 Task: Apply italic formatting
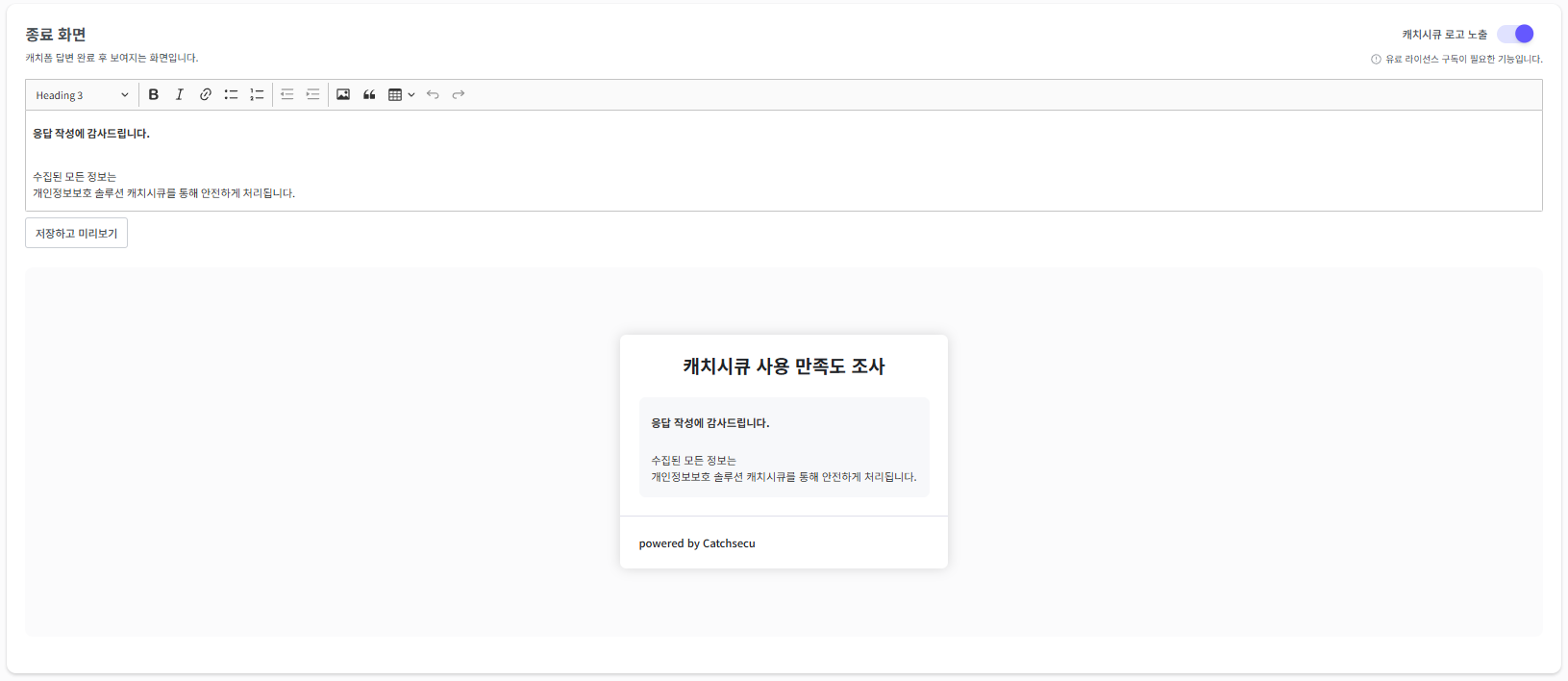point(179,94)
